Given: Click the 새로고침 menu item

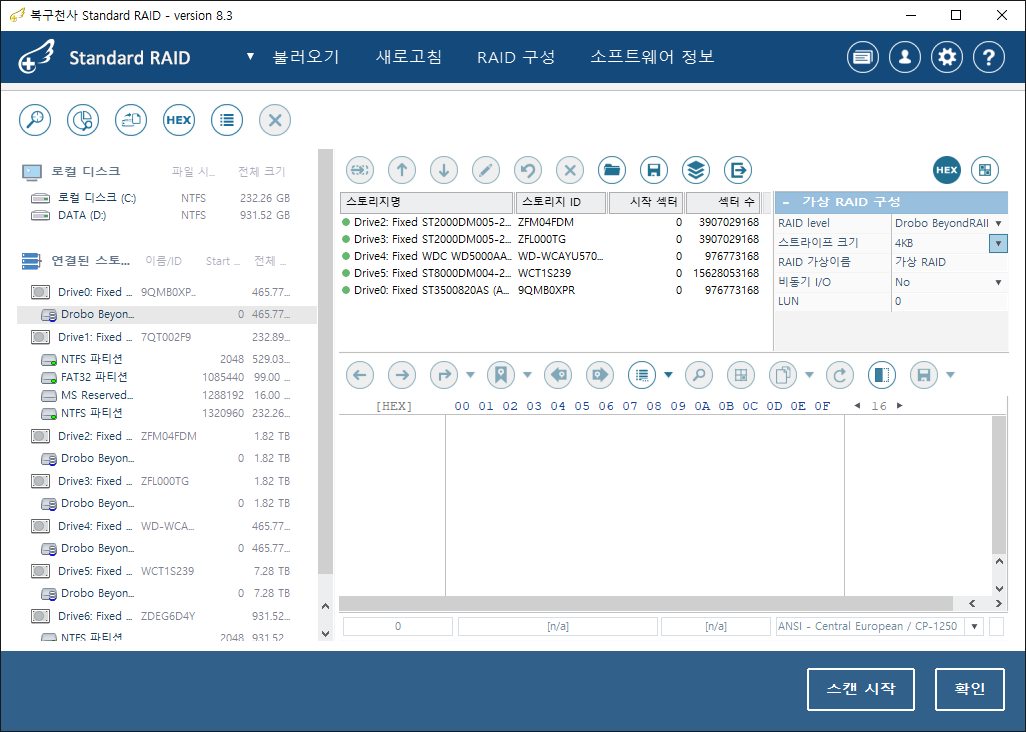Looking at the screenshot, I should pos(409,58).
